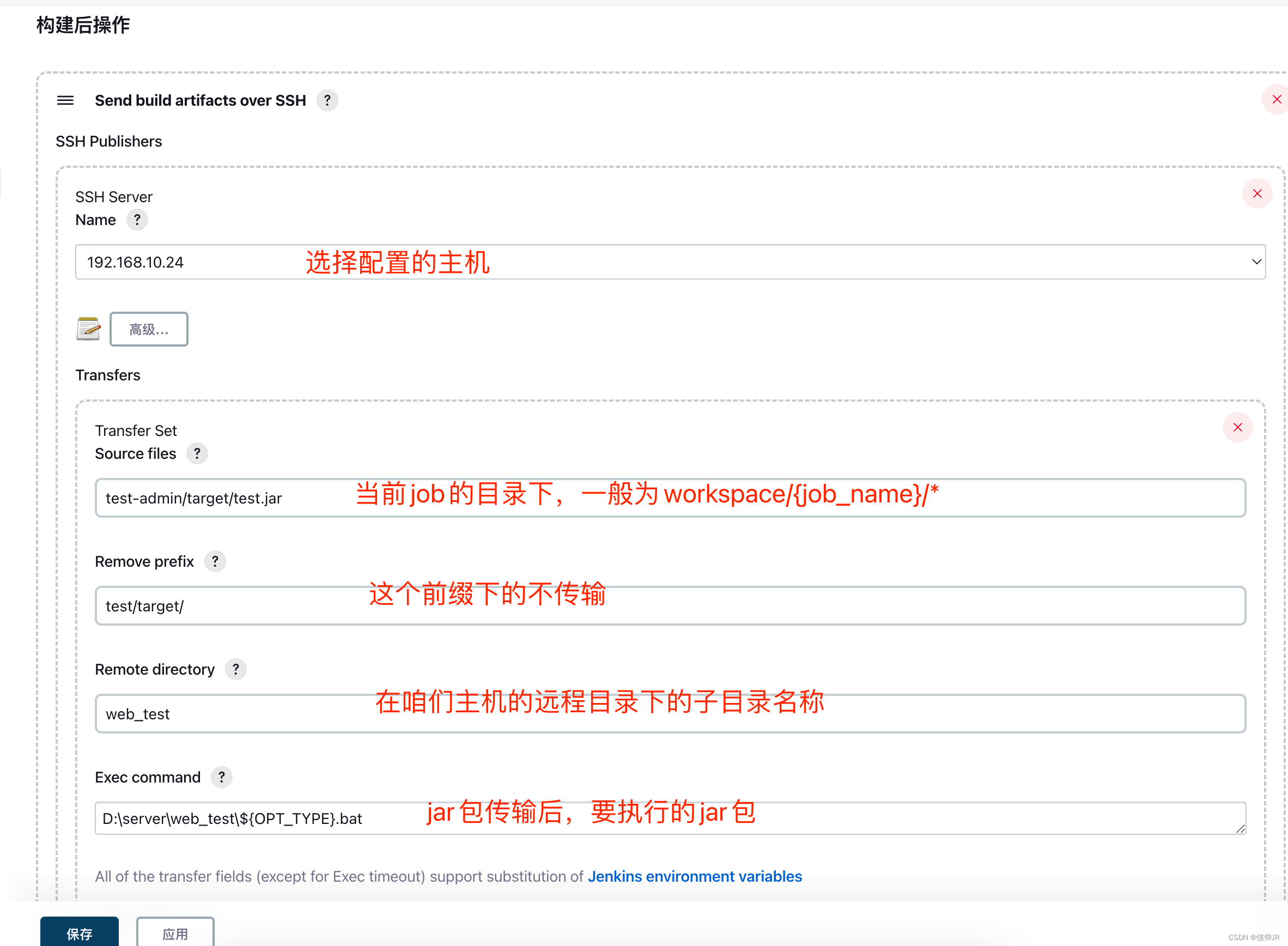
Task: Delete the SSH Server publisher block
Action: [1257, 193]
